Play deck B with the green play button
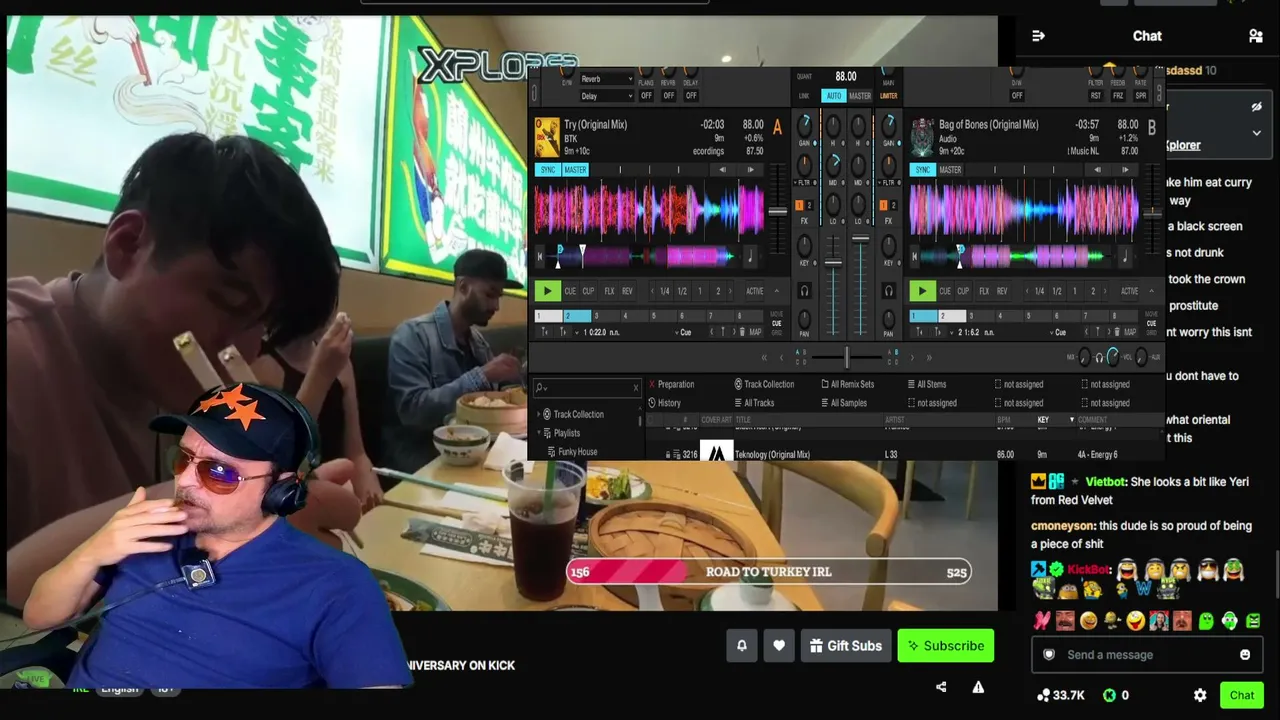This screenshot has height=720, width=1280. [922, 291]
